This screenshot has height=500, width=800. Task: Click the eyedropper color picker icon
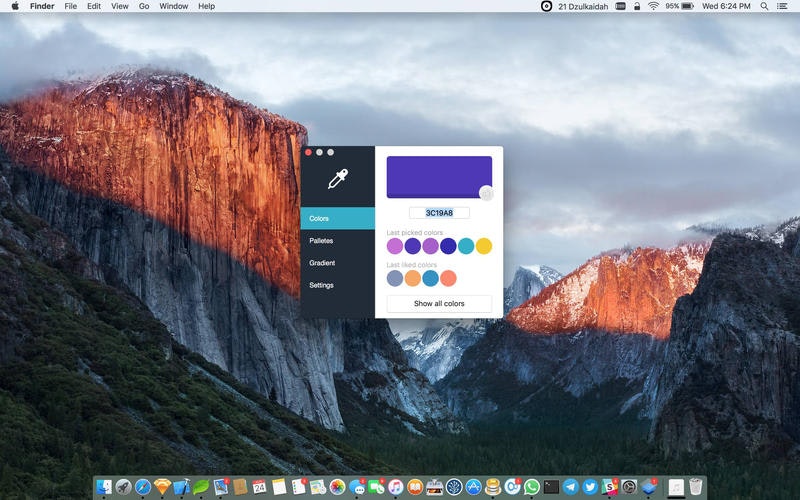[338, 179]
